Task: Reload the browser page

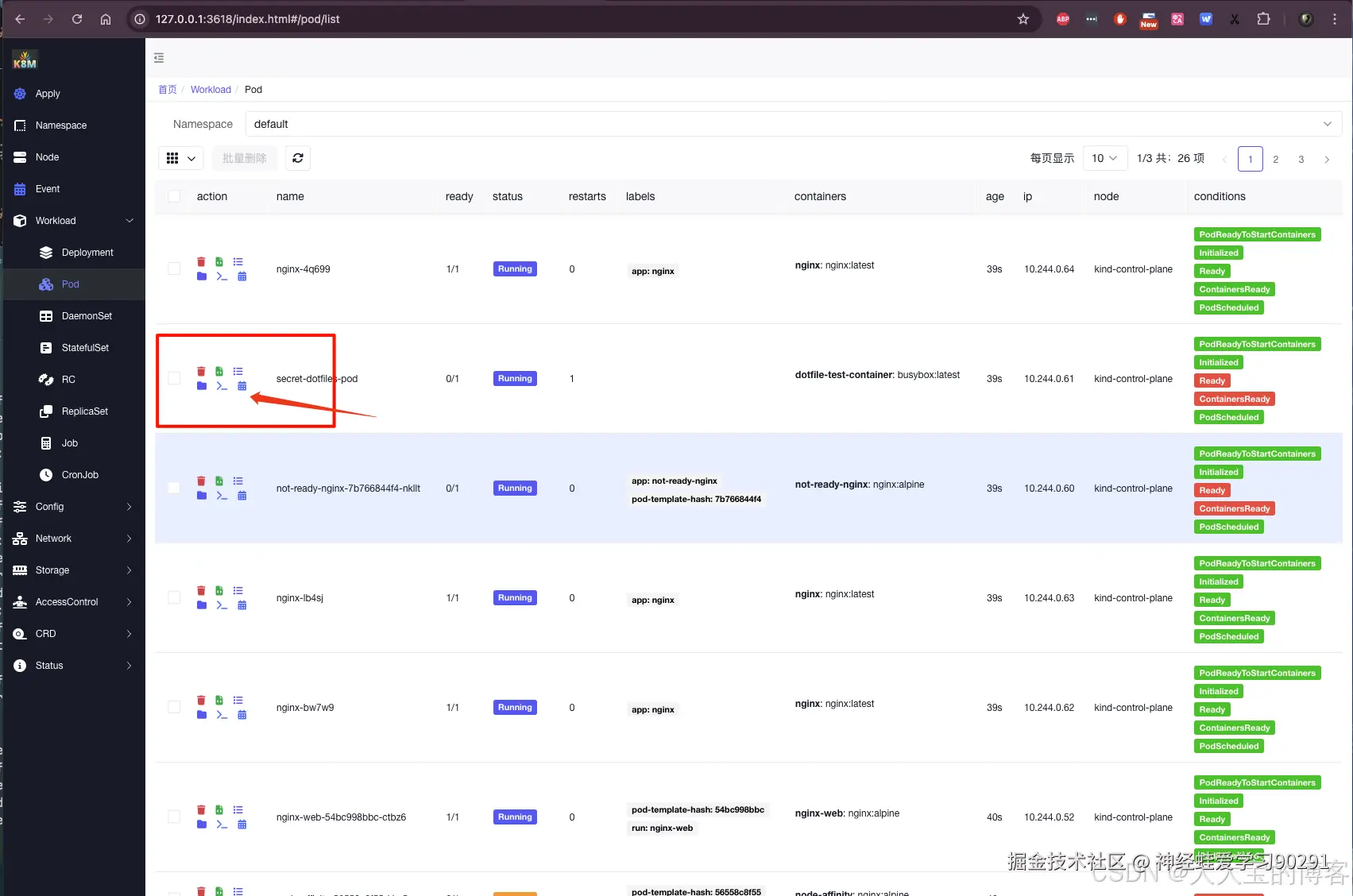Action: tap(77, 19)
